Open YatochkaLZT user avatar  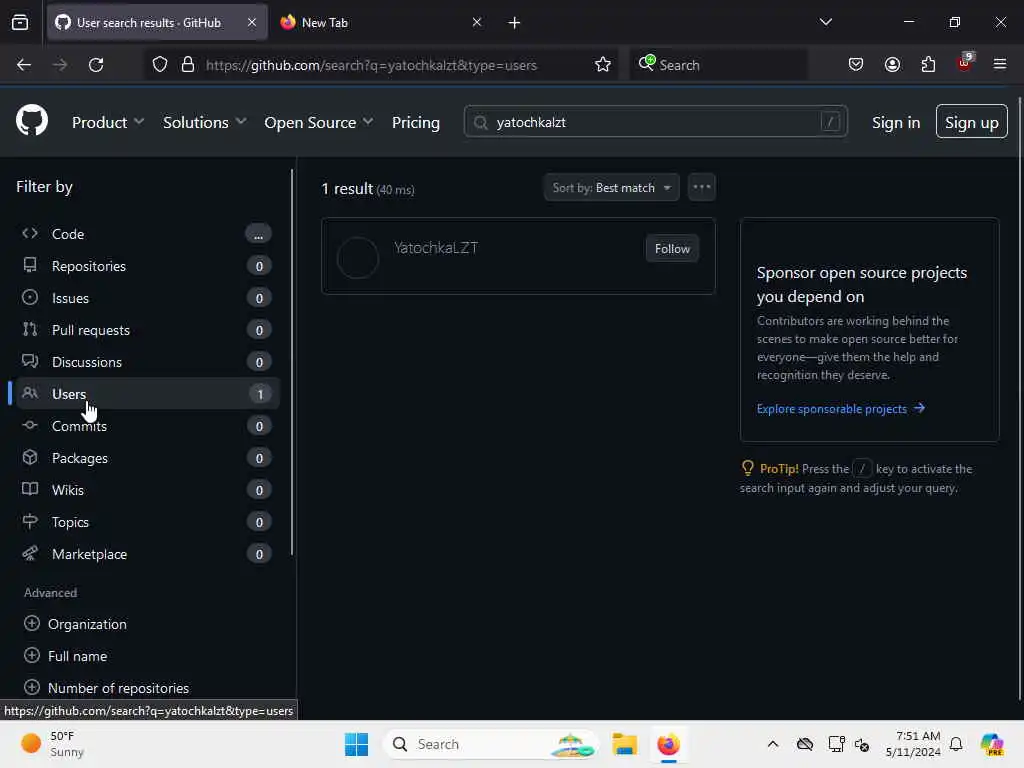tap(358, 257)
